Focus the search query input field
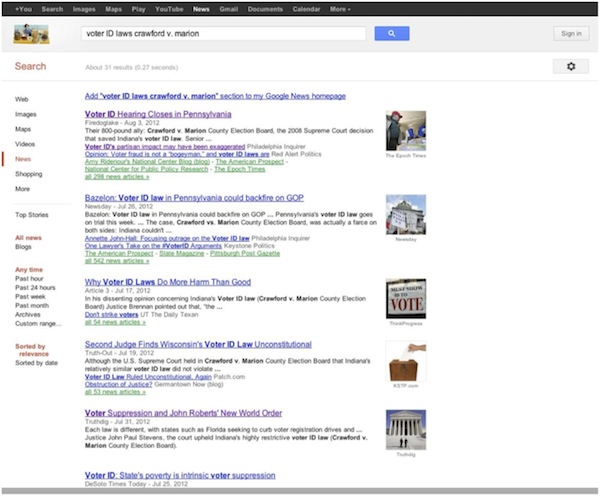600x496 pixels. 223,34
